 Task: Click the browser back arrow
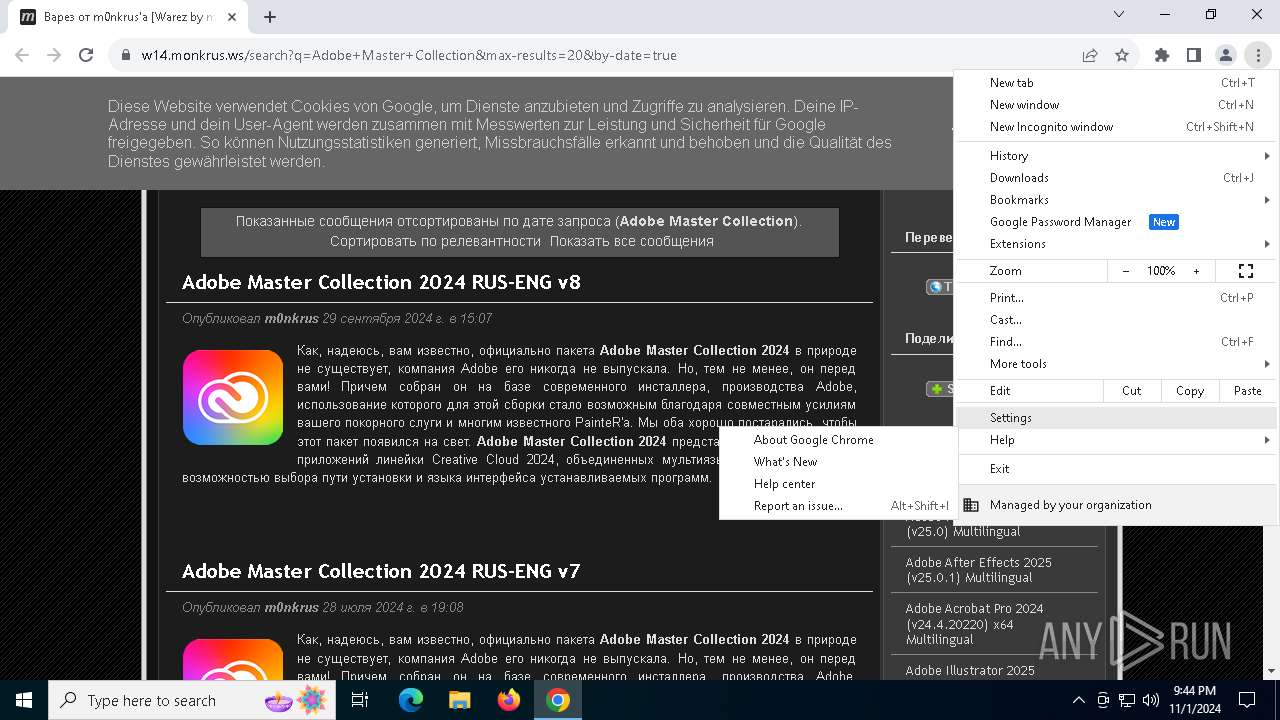click(22, 55)
